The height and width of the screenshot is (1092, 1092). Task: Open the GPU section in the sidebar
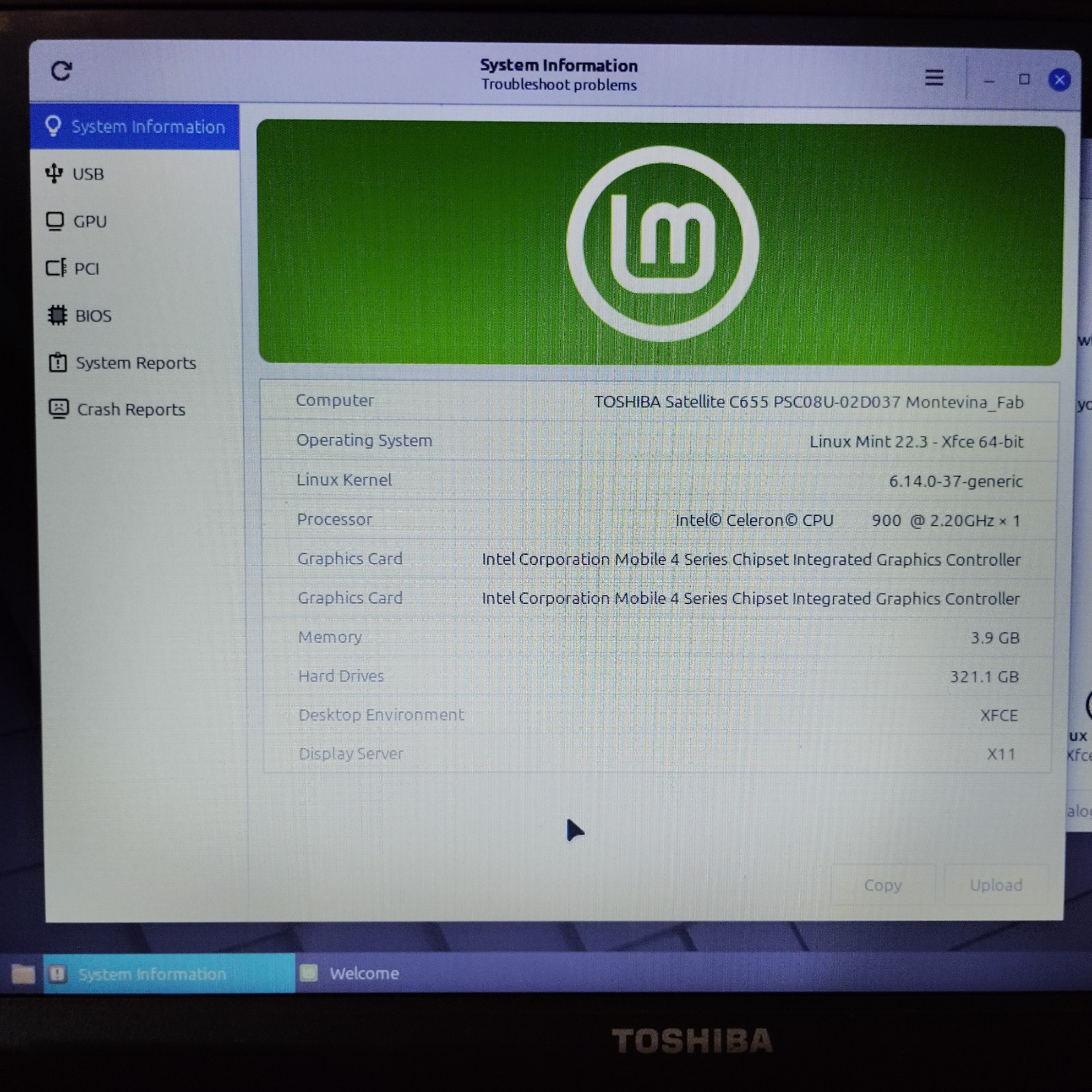click(x=134, y=221)
